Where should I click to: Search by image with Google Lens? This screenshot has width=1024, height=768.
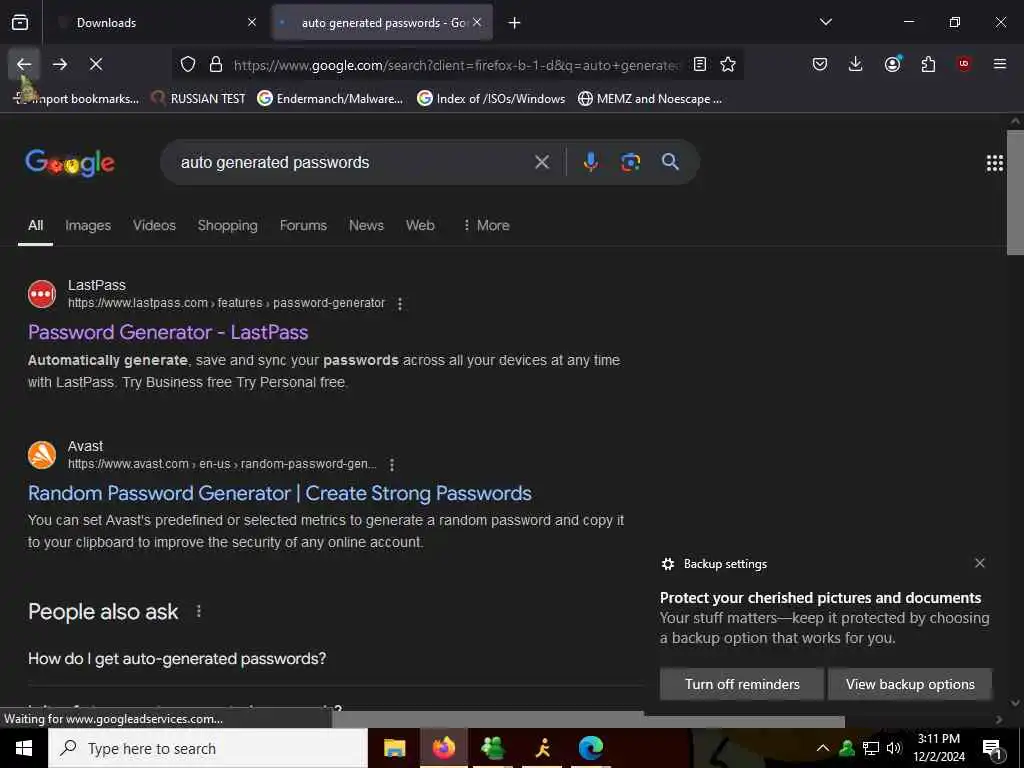pyautogui.click(x=630, y=162)
